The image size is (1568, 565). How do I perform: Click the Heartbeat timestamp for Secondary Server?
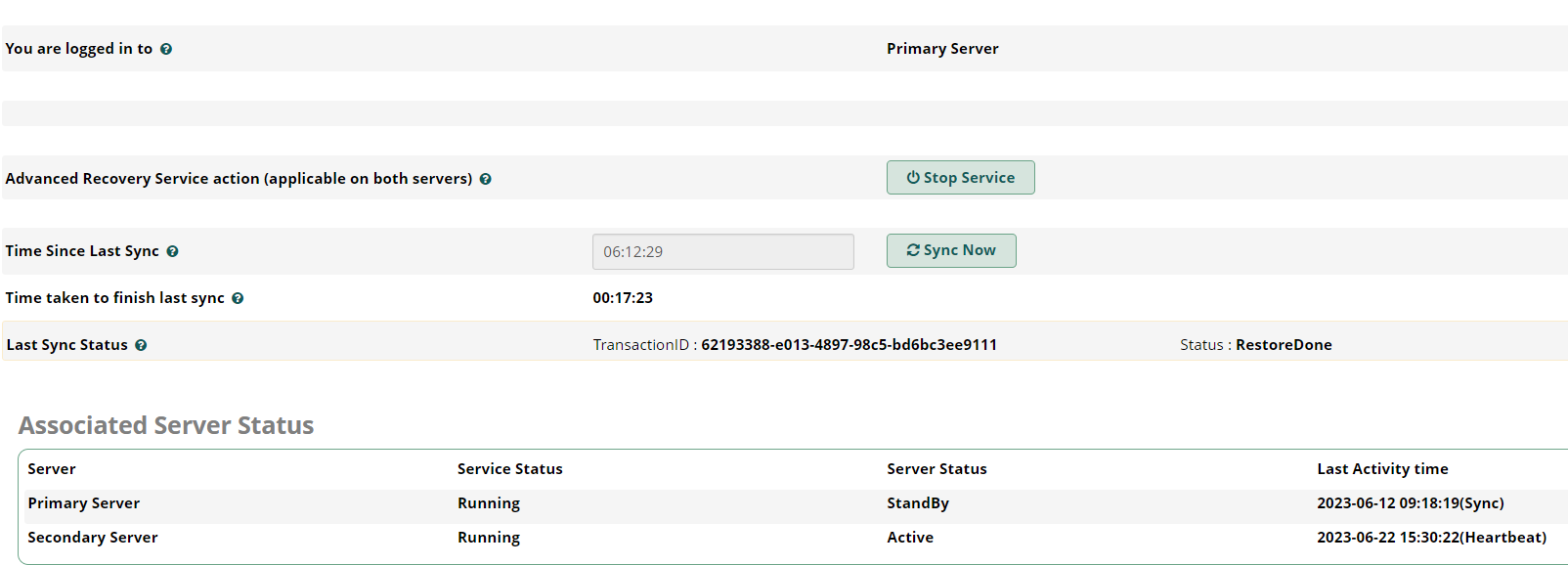coord(1431,538)
